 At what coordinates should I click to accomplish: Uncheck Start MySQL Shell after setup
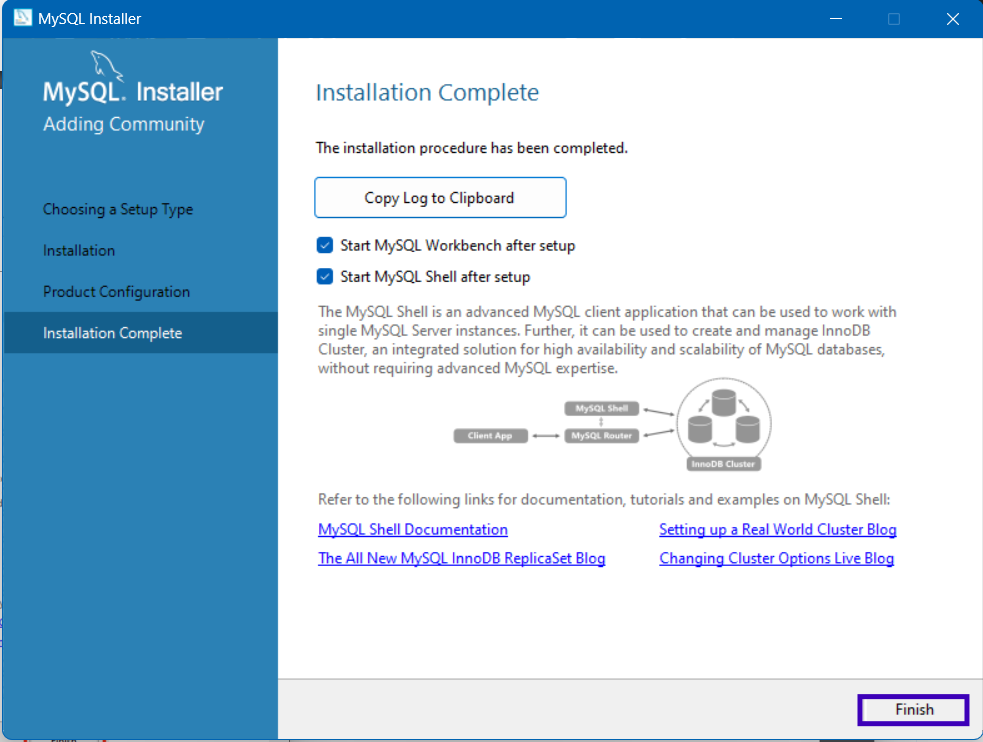(325, 276)
